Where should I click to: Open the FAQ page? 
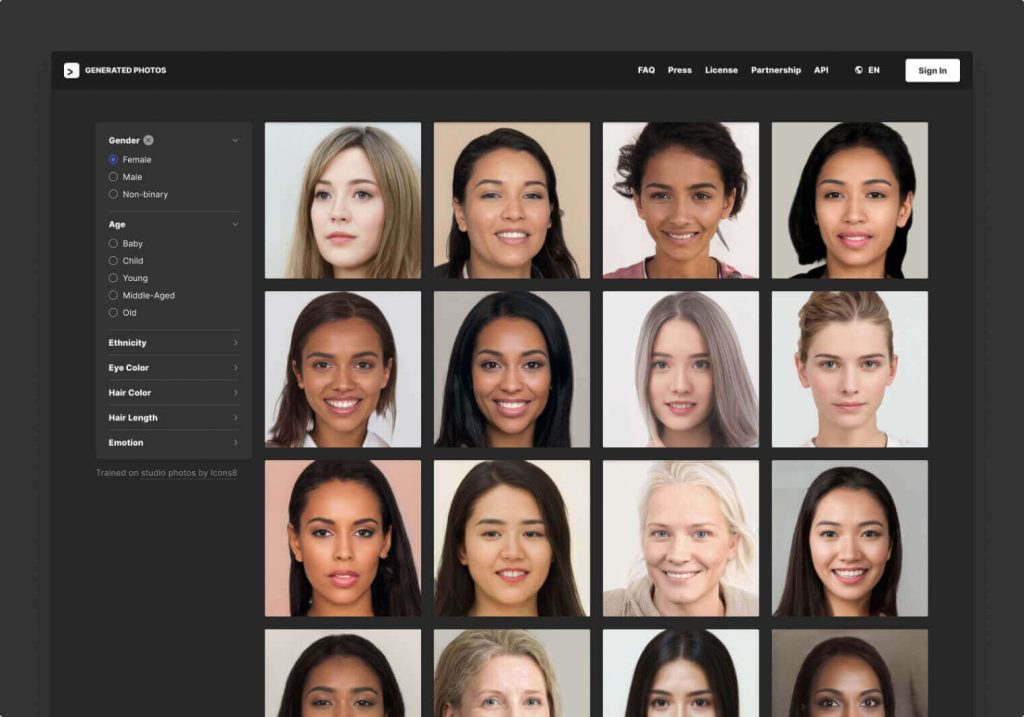click(x=646, y=70)
